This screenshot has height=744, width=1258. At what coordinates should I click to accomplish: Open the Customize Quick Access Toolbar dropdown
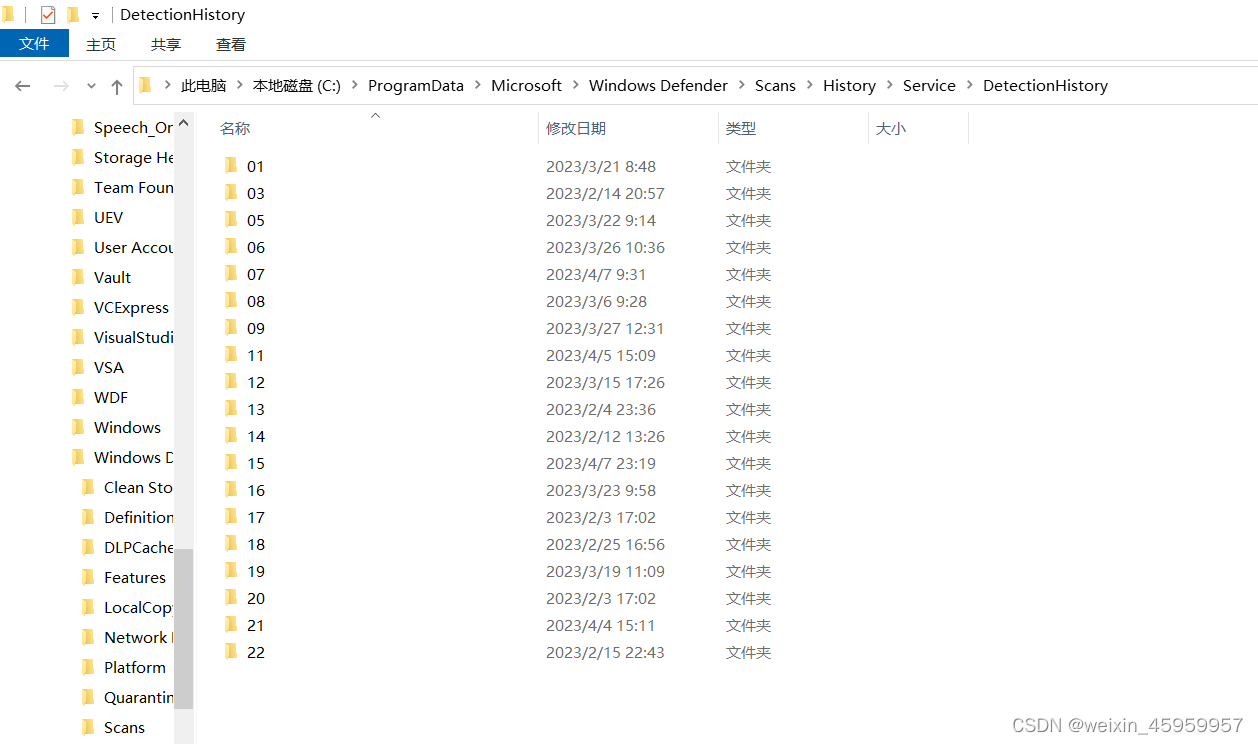click(x=95, y=15)
